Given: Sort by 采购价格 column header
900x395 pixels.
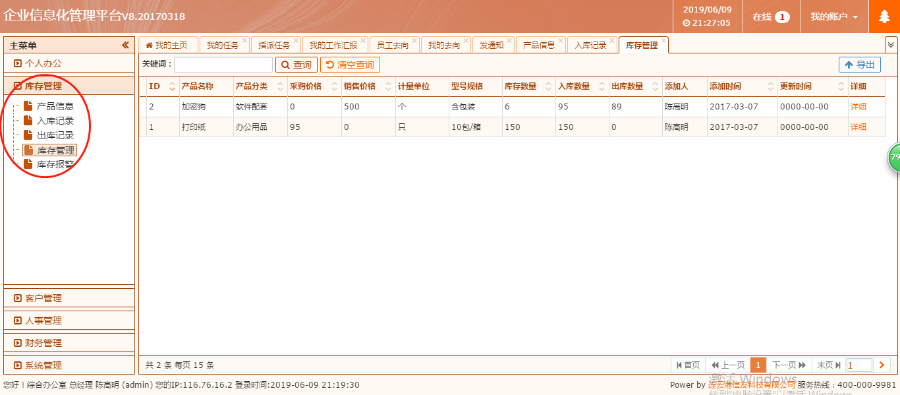Looking at the screenshot, I should (313, 86).
